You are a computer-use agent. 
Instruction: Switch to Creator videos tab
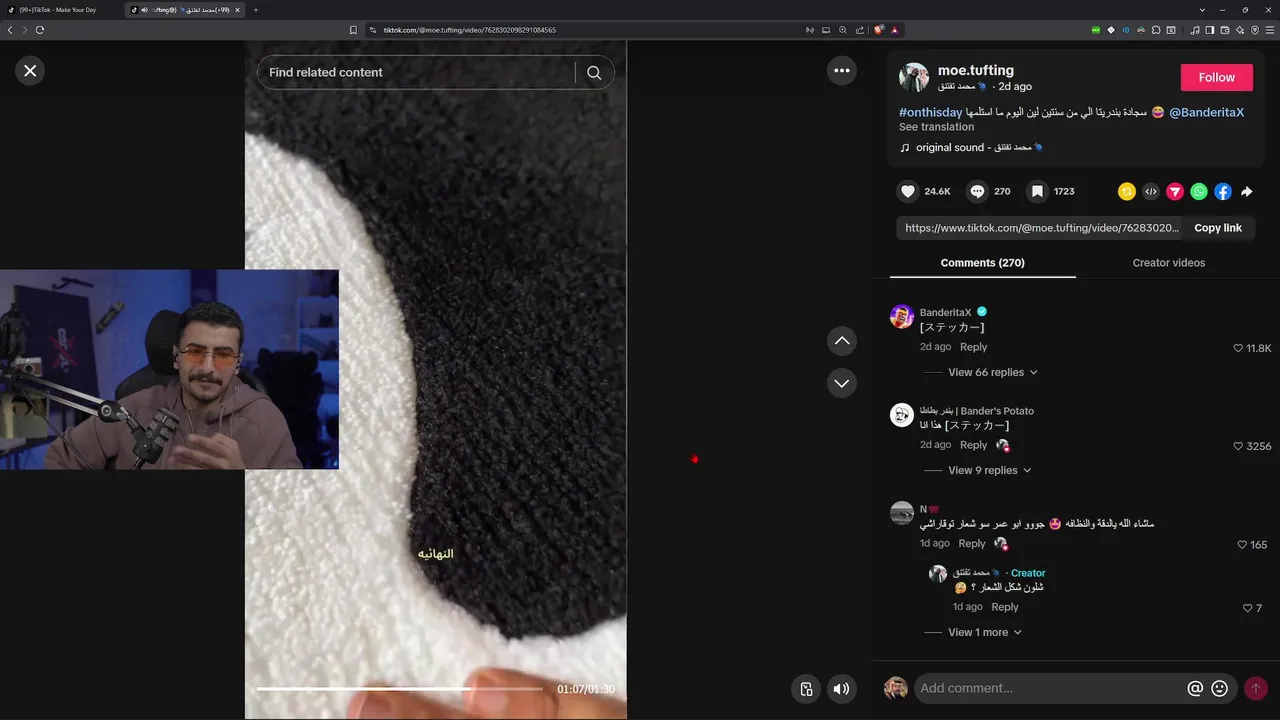1168,263
